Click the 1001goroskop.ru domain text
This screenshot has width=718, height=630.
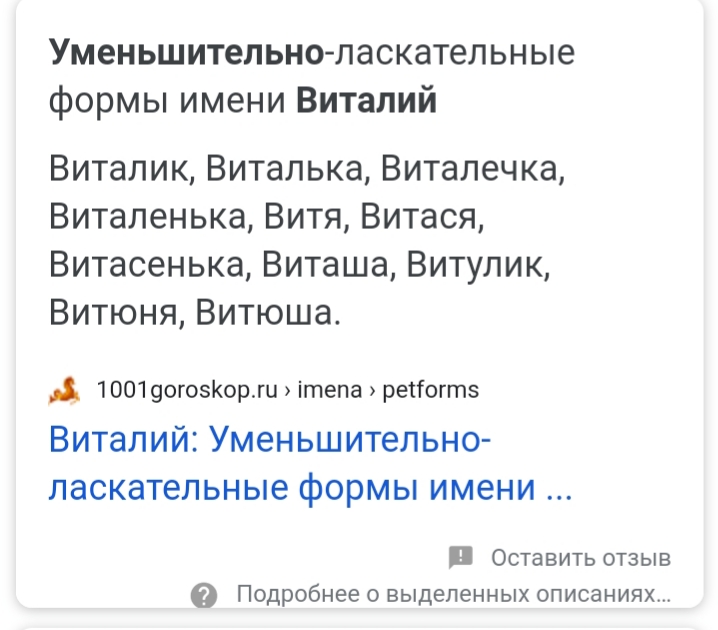pos(186,390)
